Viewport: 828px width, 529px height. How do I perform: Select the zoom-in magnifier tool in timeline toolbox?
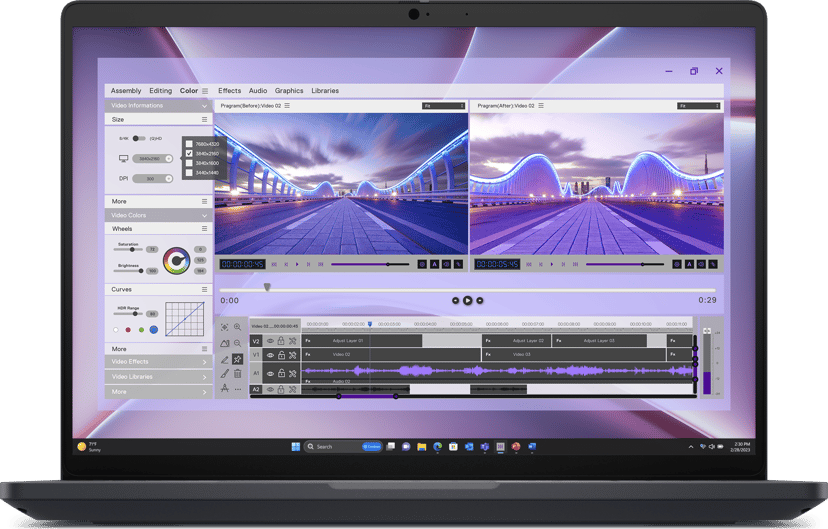click(x=238, y=327)
